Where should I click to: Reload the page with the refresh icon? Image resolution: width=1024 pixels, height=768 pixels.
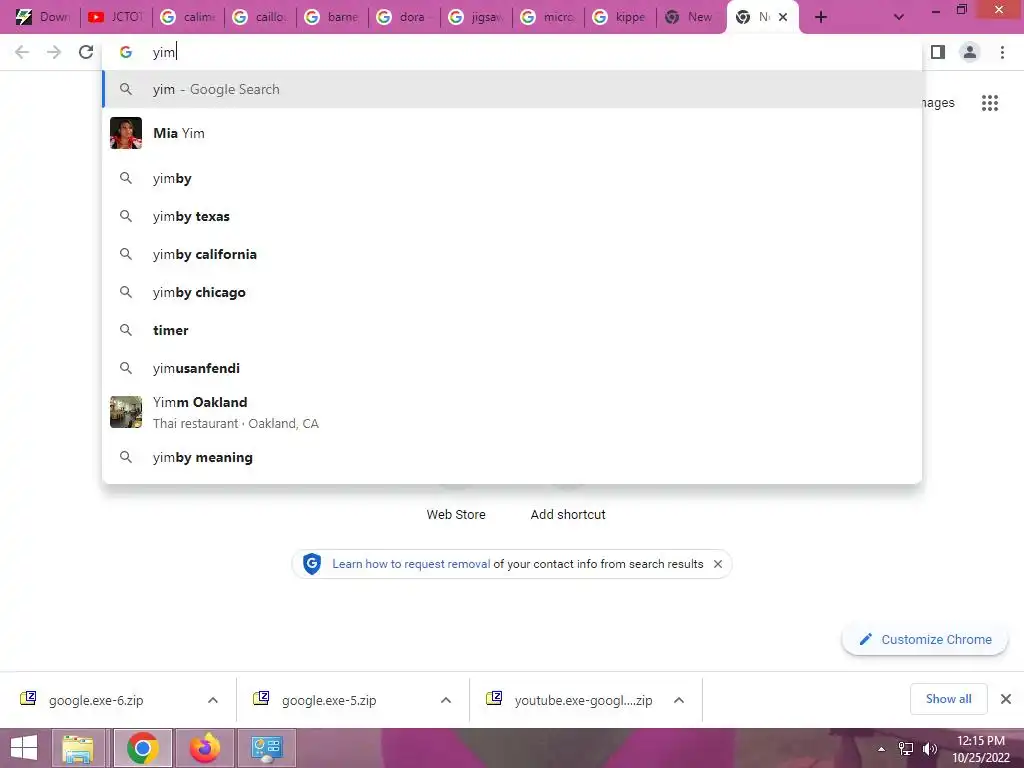point(86,52)
